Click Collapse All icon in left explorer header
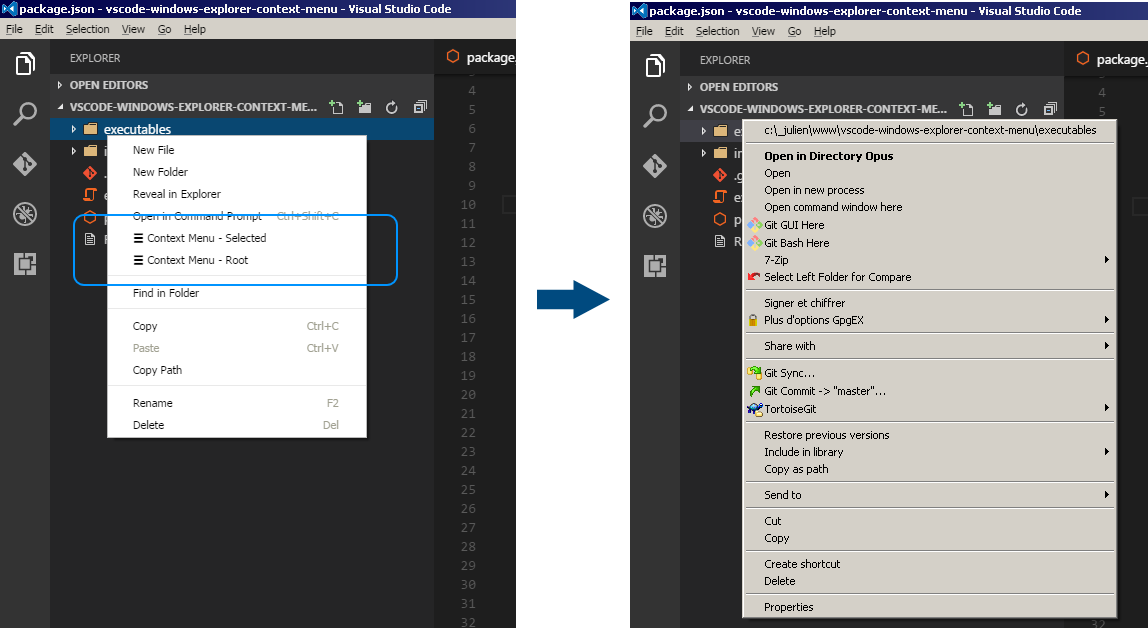 pyautogui.click(x=420, y=108)
